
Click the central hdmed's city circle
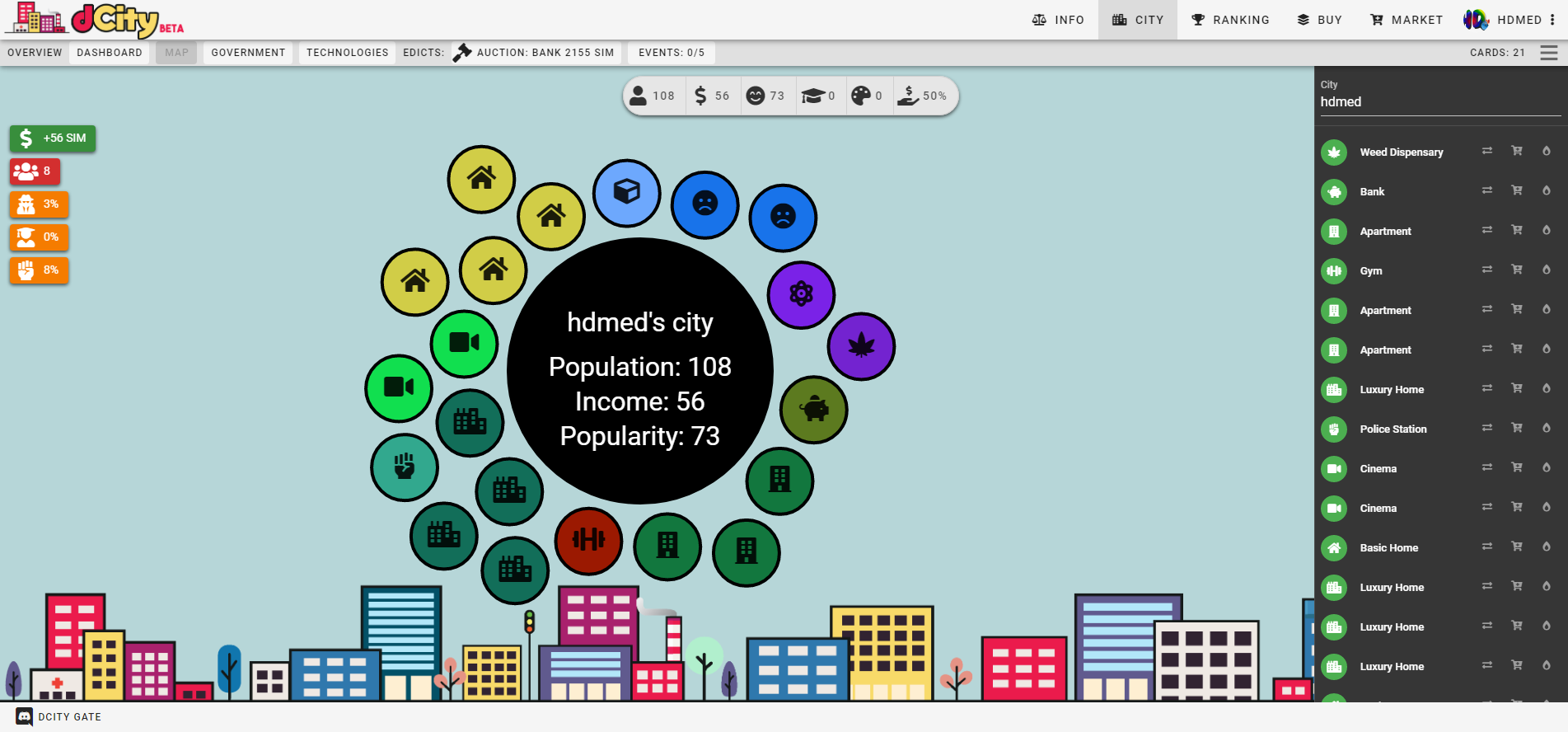click(640, 371)
